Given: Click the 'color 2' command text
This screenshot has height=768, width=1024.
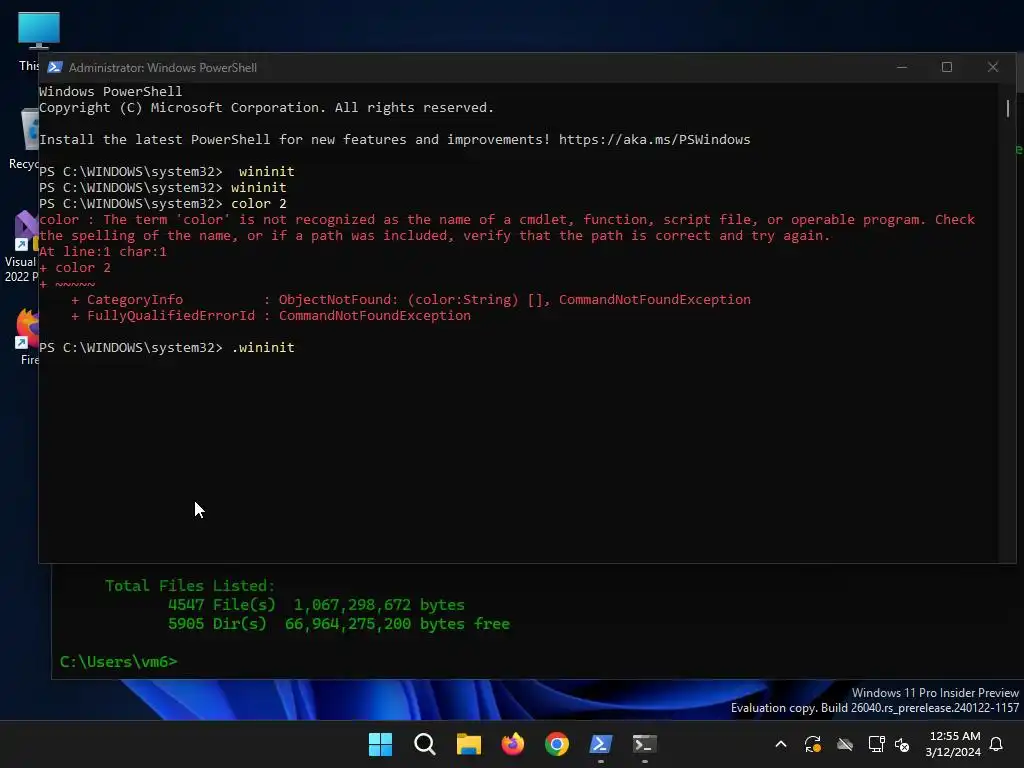Looking at the screenshot, I should pyautogui.click(x=259, y=204).
